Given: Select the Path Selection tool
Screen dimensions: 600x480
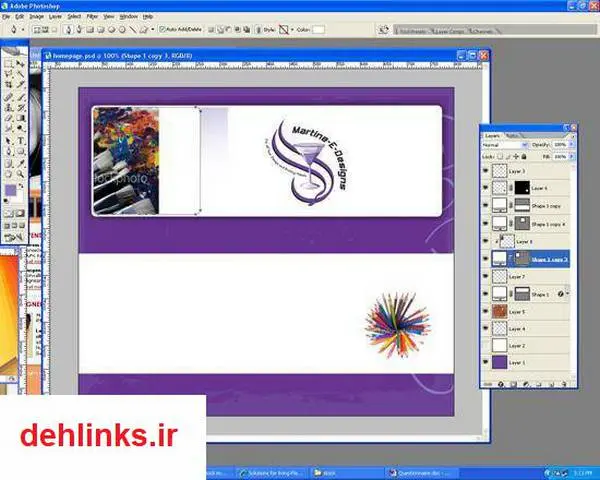Looking at the screenshot, I should 8,141.
